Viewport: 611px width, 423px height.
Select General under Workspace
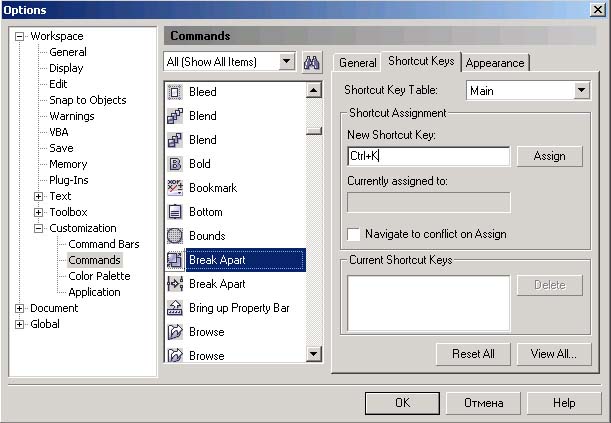pos(68,52)
